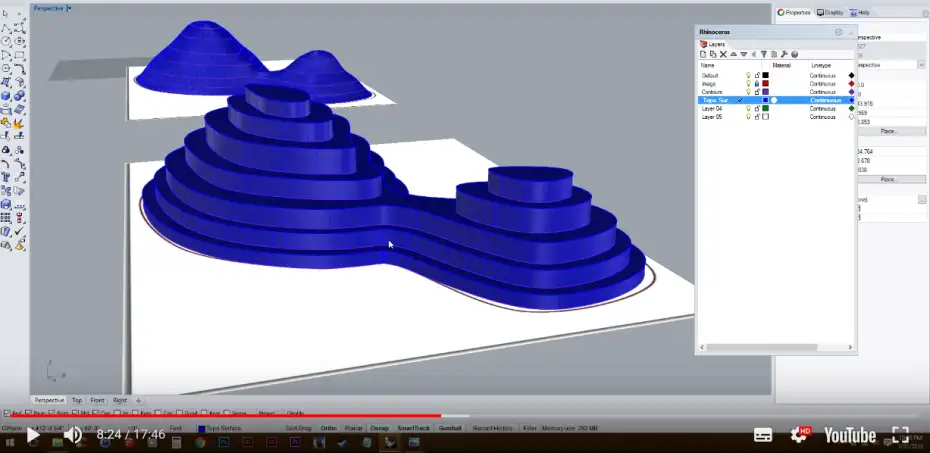The height and width of the screenshot is (453, 930).
Task: Select the Circle tool
Action: (x=6, y=42)
